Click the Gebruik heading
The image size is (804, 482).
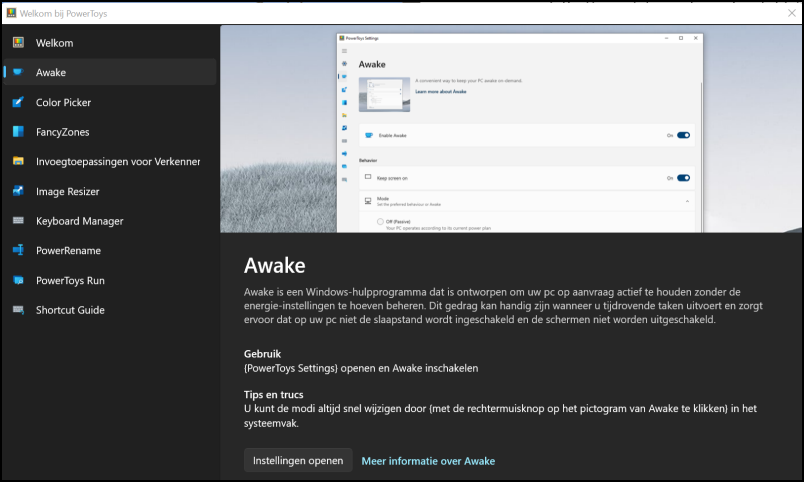point(263,353)
